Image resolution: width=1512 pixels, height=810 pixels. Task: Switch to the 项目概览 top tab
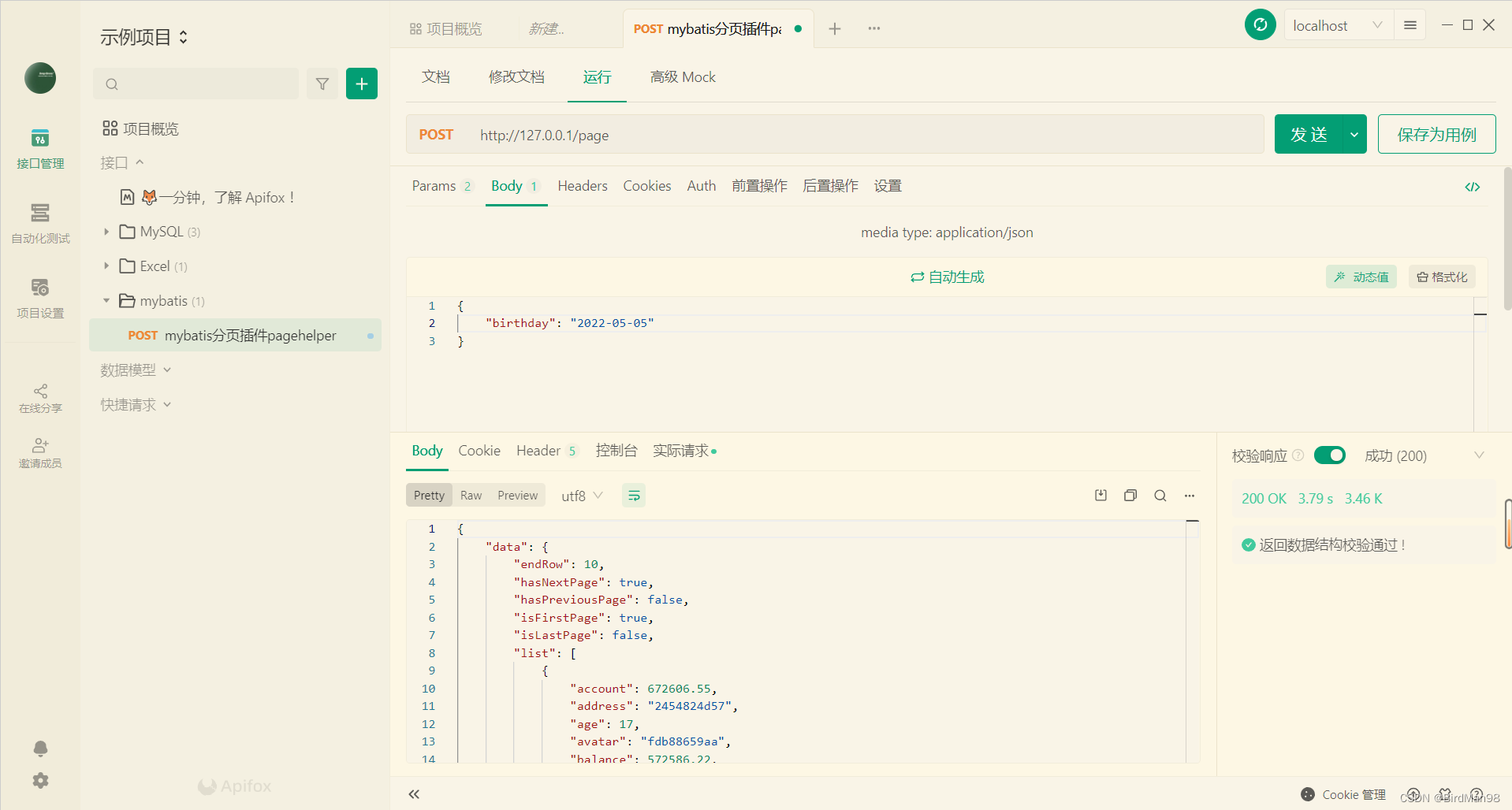coord(446,29)
